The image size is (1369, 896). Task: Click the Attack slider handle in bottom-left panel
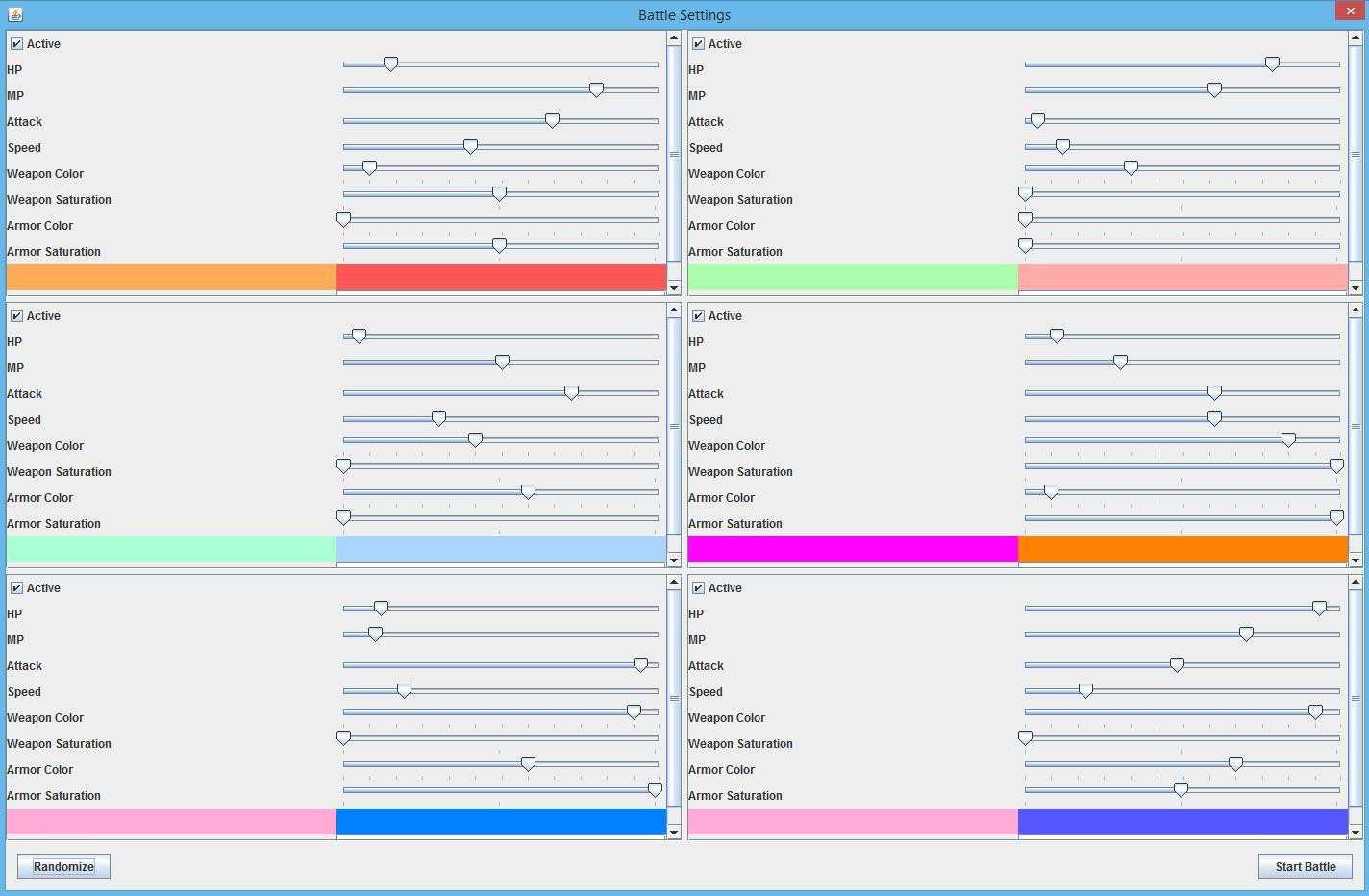click(x=640, y=665)
